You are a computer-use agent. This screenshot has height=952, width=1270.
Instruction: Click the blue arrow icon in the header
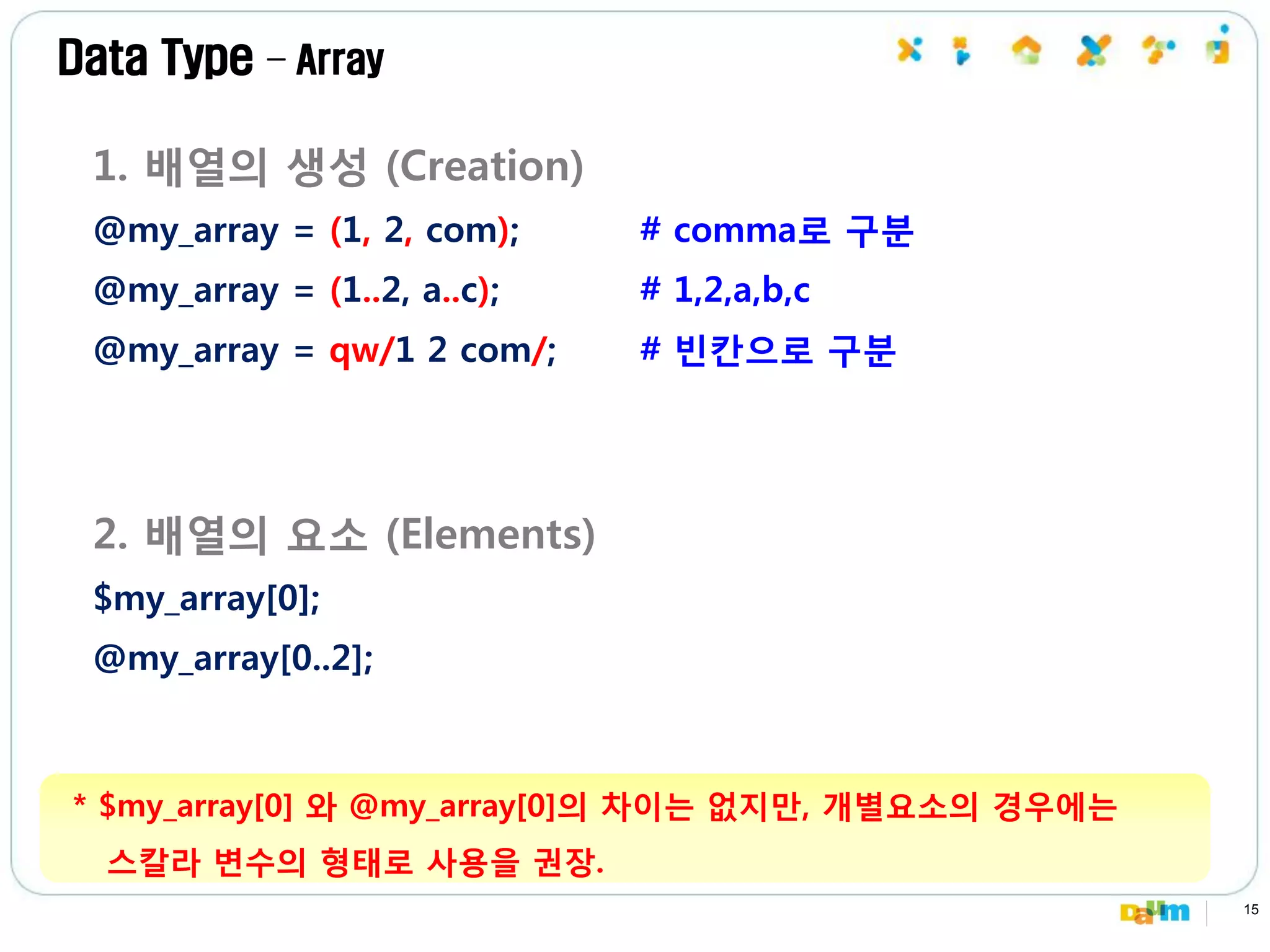pos(962,51)
